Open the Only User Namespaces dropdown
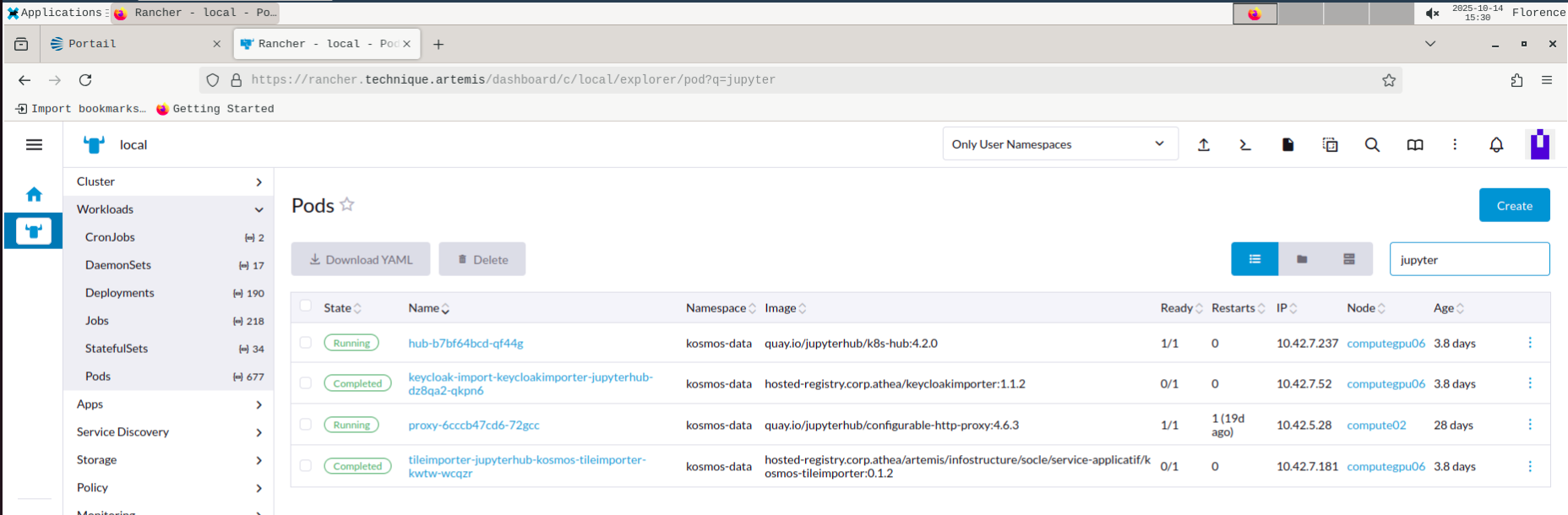Viewport: 1568px width, 515px height. pyautogui.click(x=1059, y=144)
